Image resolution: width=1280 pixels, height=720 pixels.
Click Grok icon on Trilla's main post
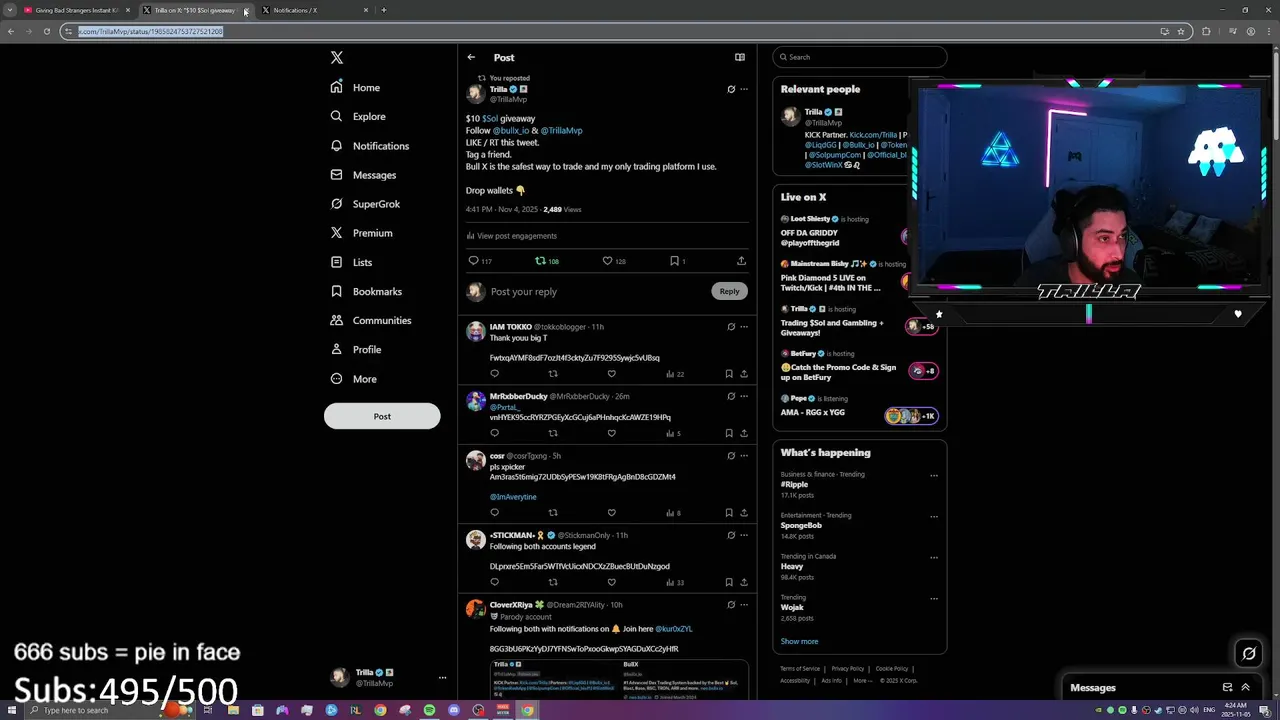pyautogui.click(x=731, y=89)
